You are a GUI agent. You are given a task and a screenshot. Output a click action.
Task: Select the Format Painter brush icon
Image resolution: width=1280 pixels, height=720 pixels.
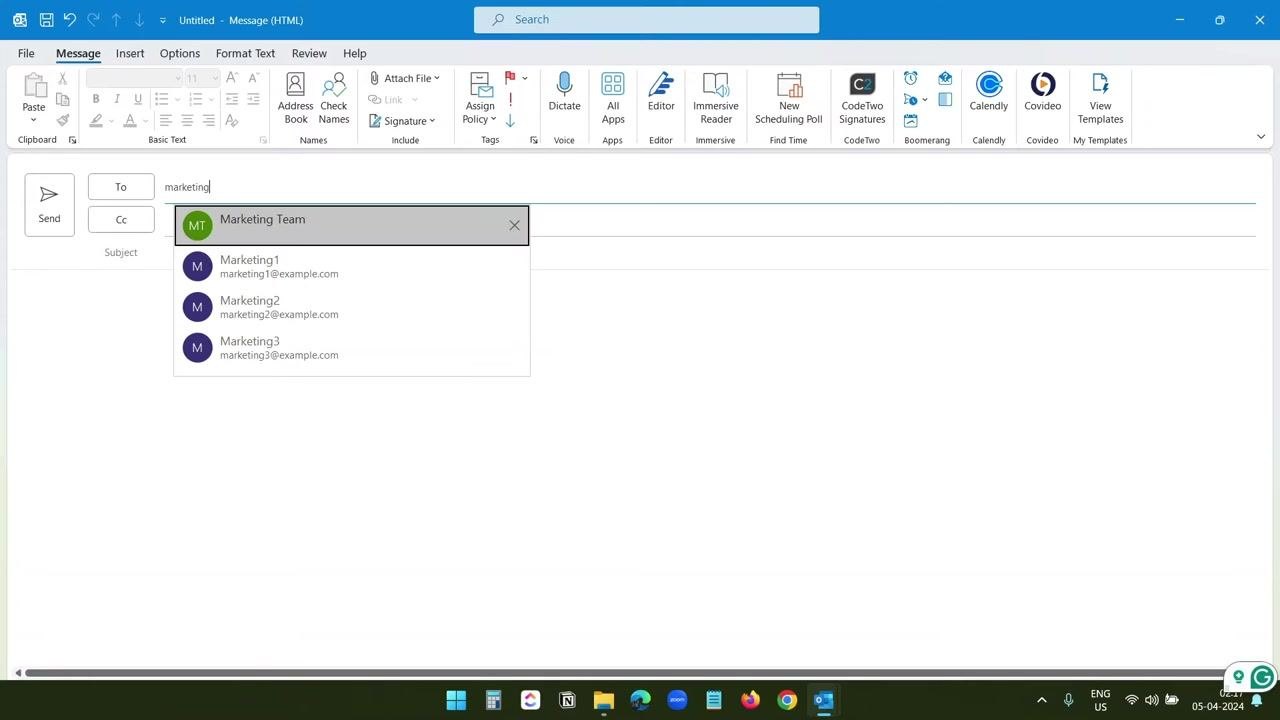click(62, 120)
